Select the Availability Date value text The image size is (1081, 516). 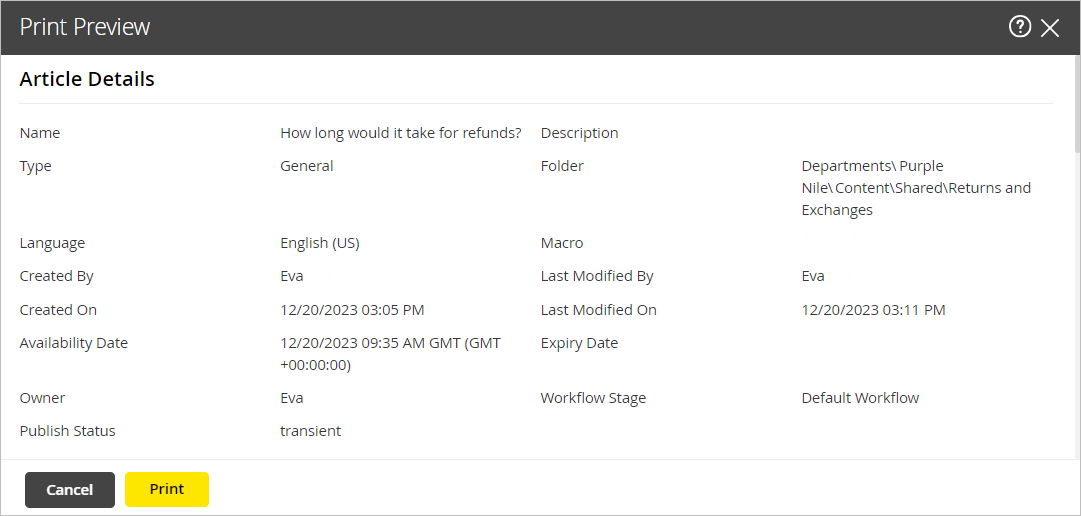[x=390, y=354]
